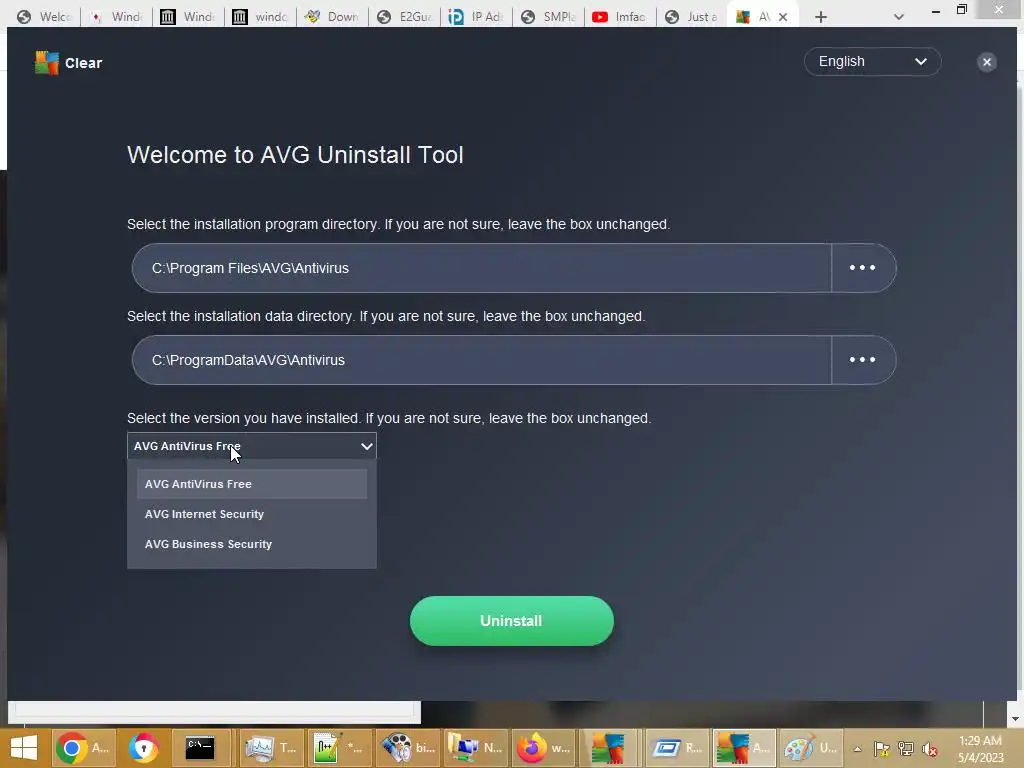The image size is (1024, 768).
Task: Open the active AVG Clear taskbar item
Action: click(x=744, y=748)
